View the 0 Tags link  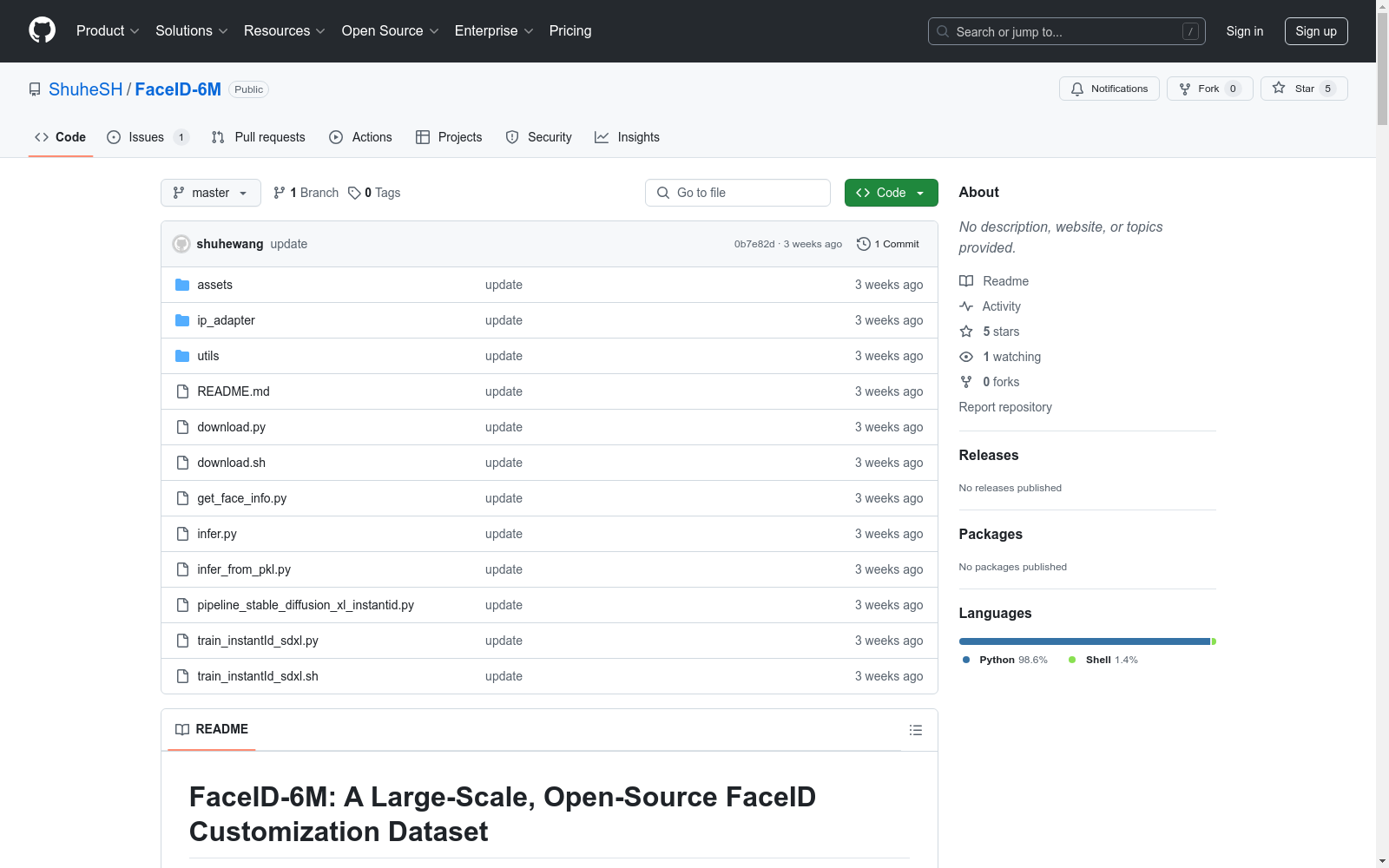[374, 193]
